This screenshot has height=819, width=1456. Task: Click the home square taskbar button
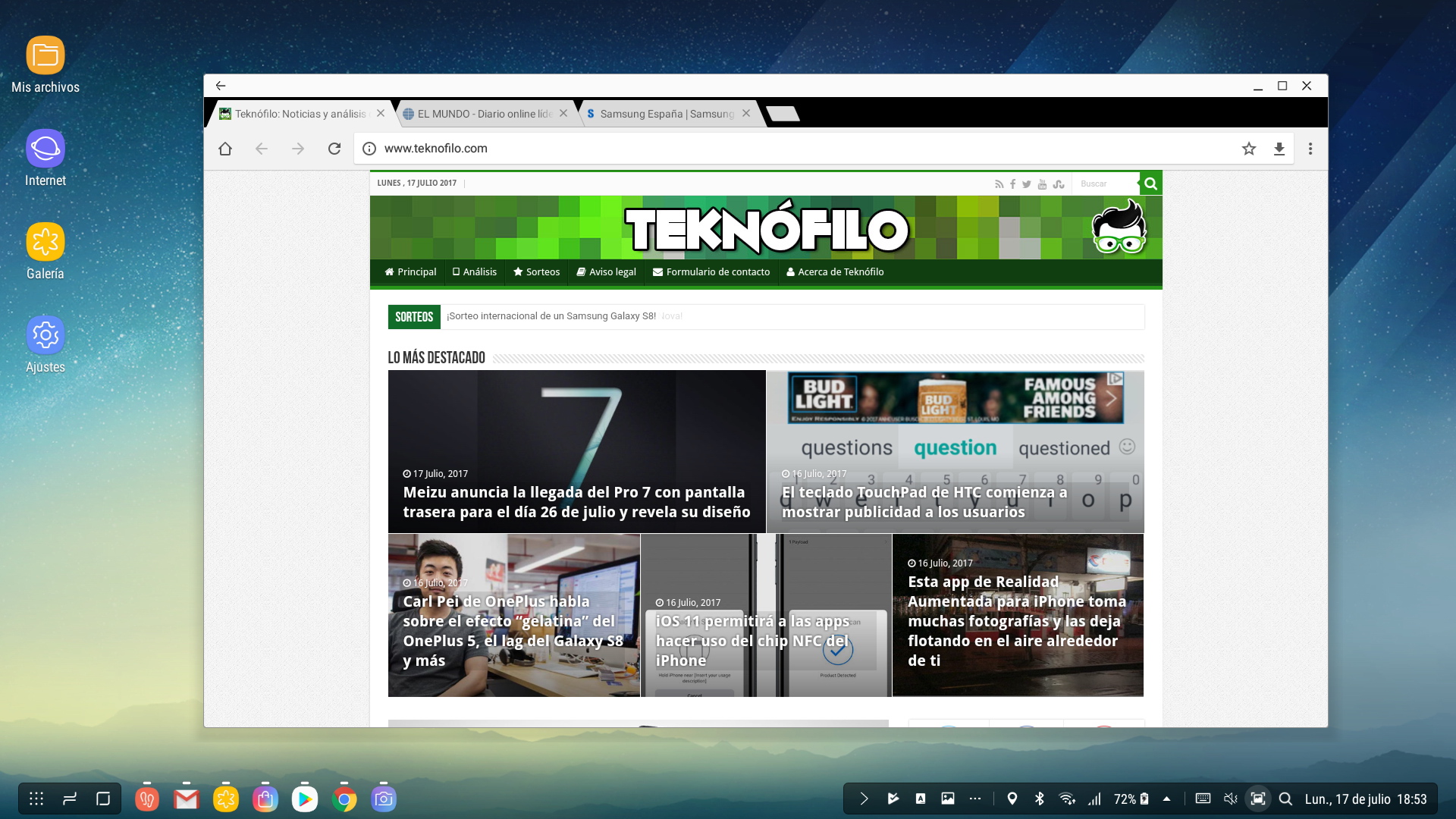103,799
